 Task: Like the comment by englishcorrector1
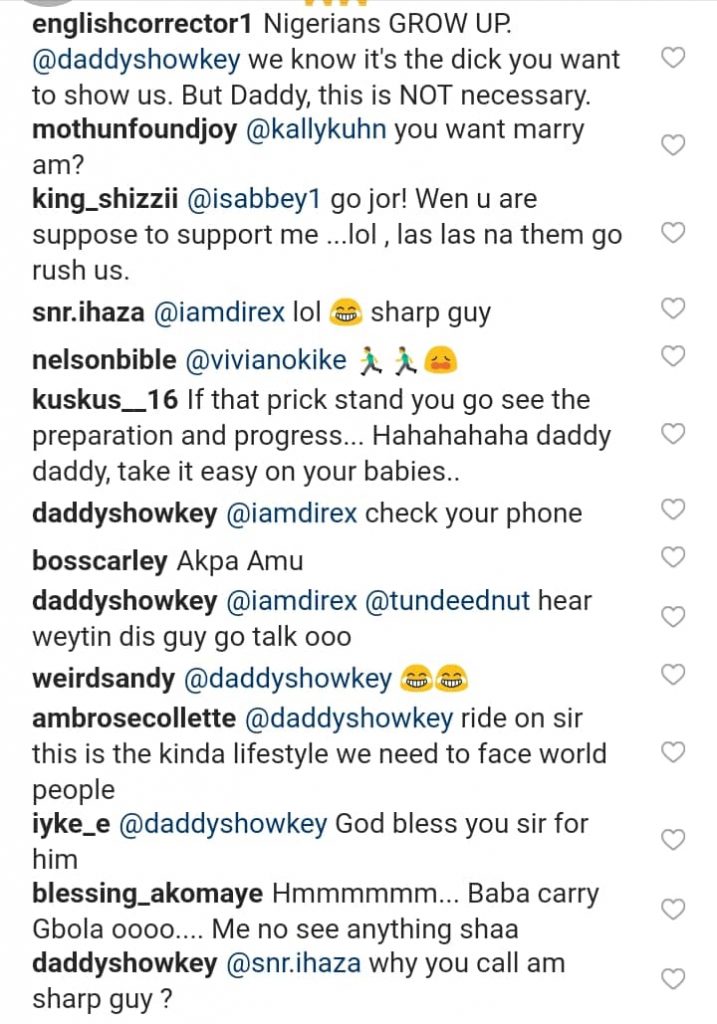[674, 58]
